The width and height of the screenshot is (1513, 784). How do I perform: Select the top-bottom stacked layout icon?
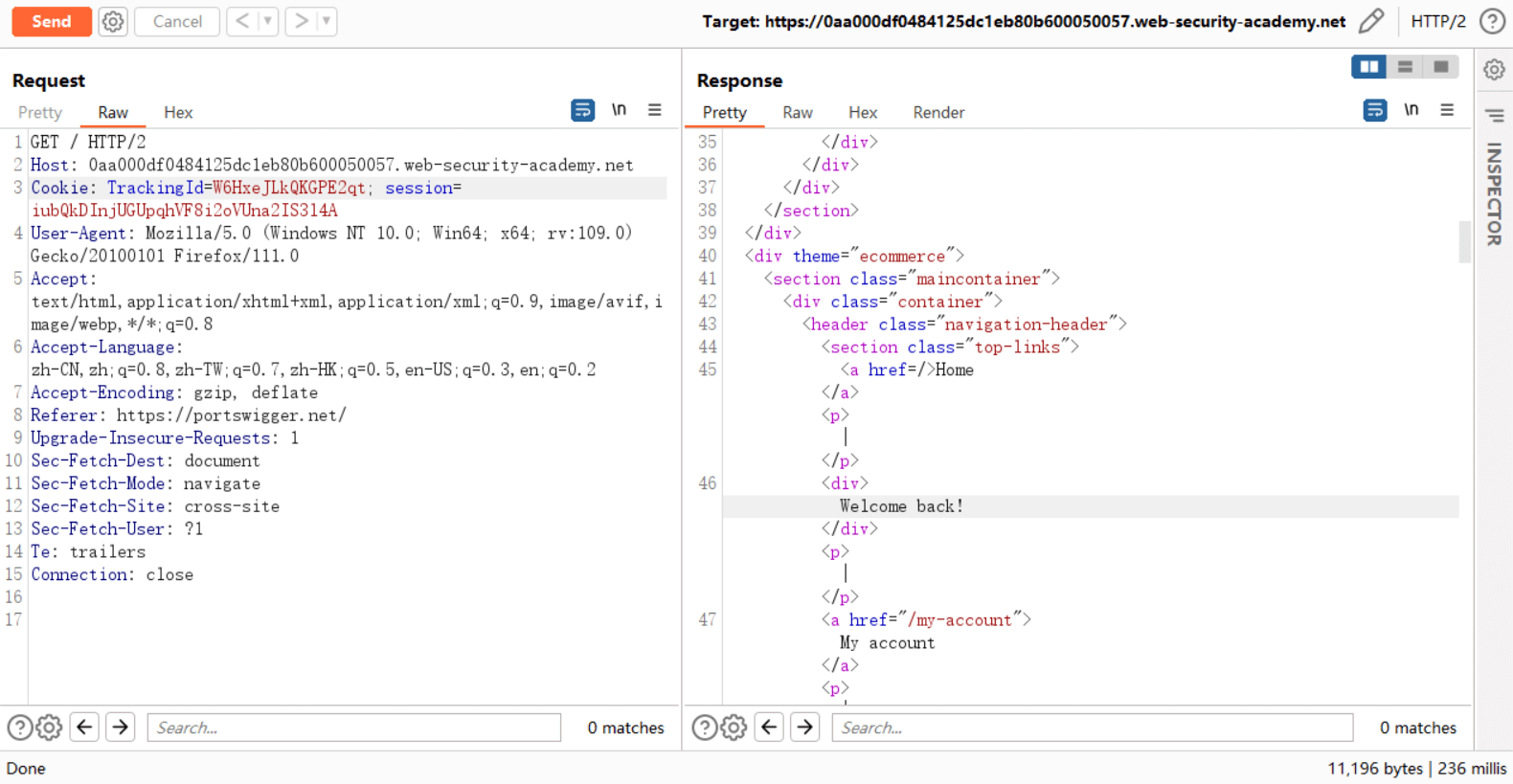pyautogui.click(x=1405, y=67)
